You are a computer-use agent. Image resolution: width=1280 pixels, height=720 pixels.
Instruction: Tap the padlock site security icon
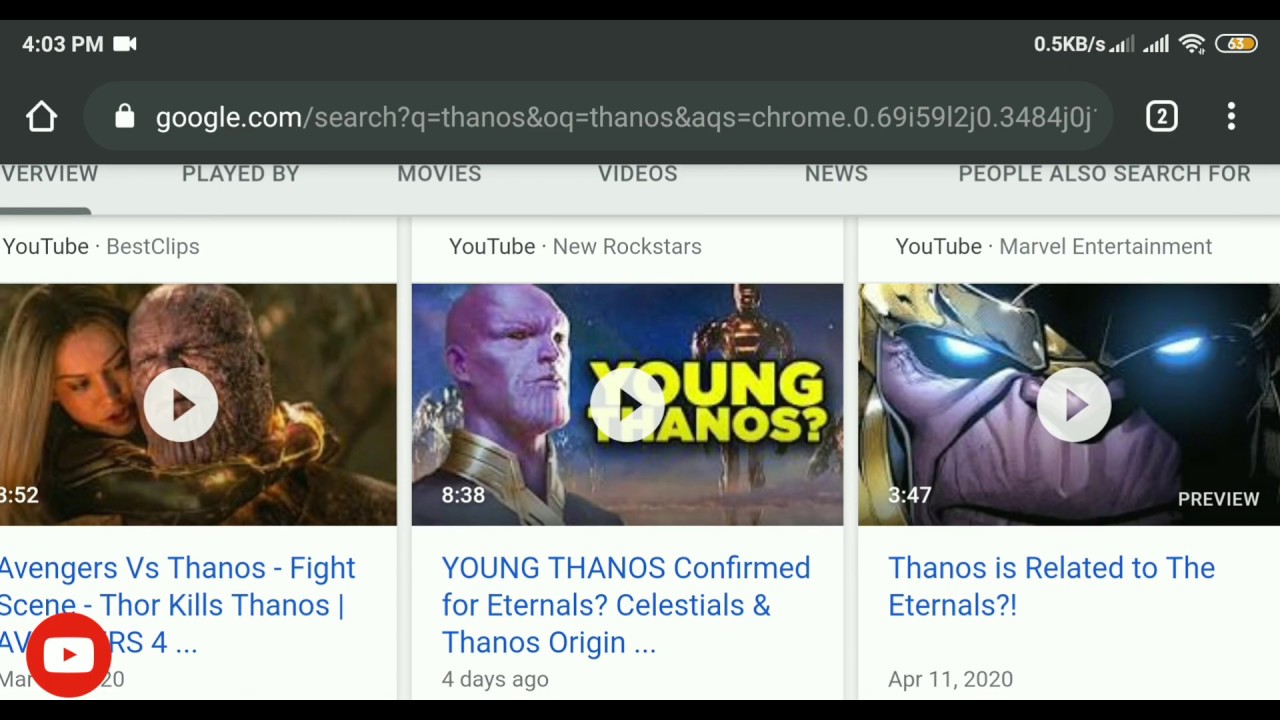click(x=124, y=117)
